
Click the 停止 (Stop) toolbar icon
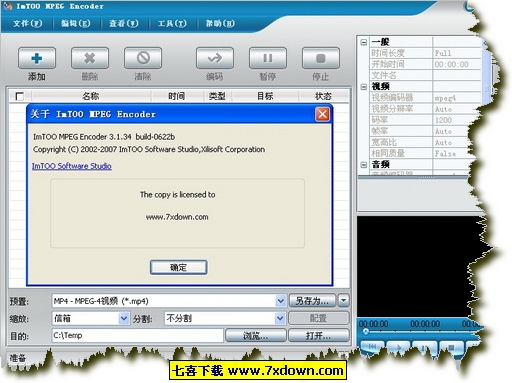(x=321, y=58)
